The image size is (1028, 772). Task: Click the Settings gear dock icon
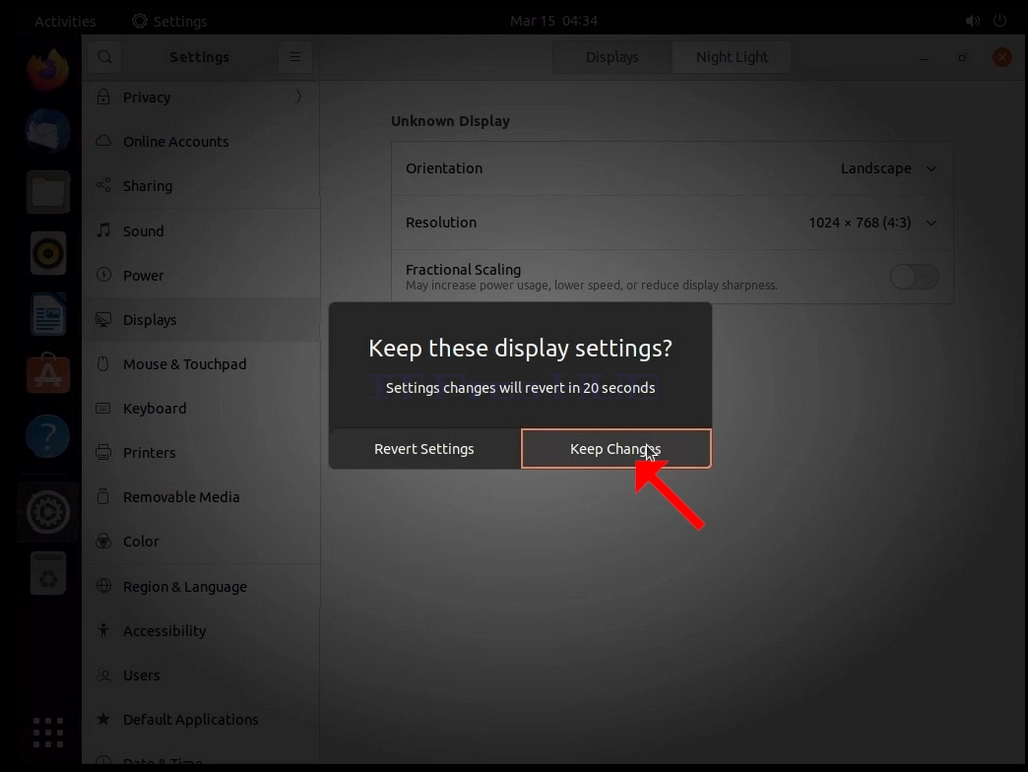(x=48, y=512)
